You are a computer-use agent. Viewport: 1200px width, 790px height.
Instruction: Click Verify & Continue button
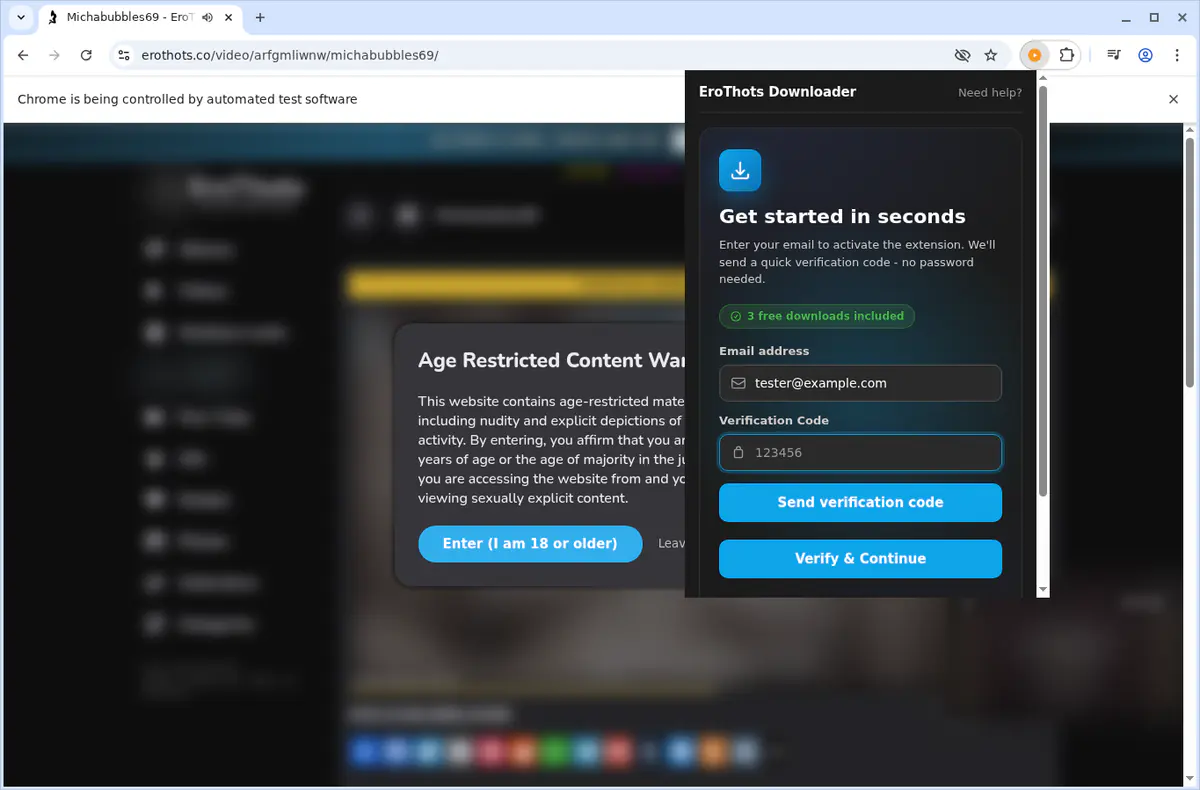pos(860,558)
